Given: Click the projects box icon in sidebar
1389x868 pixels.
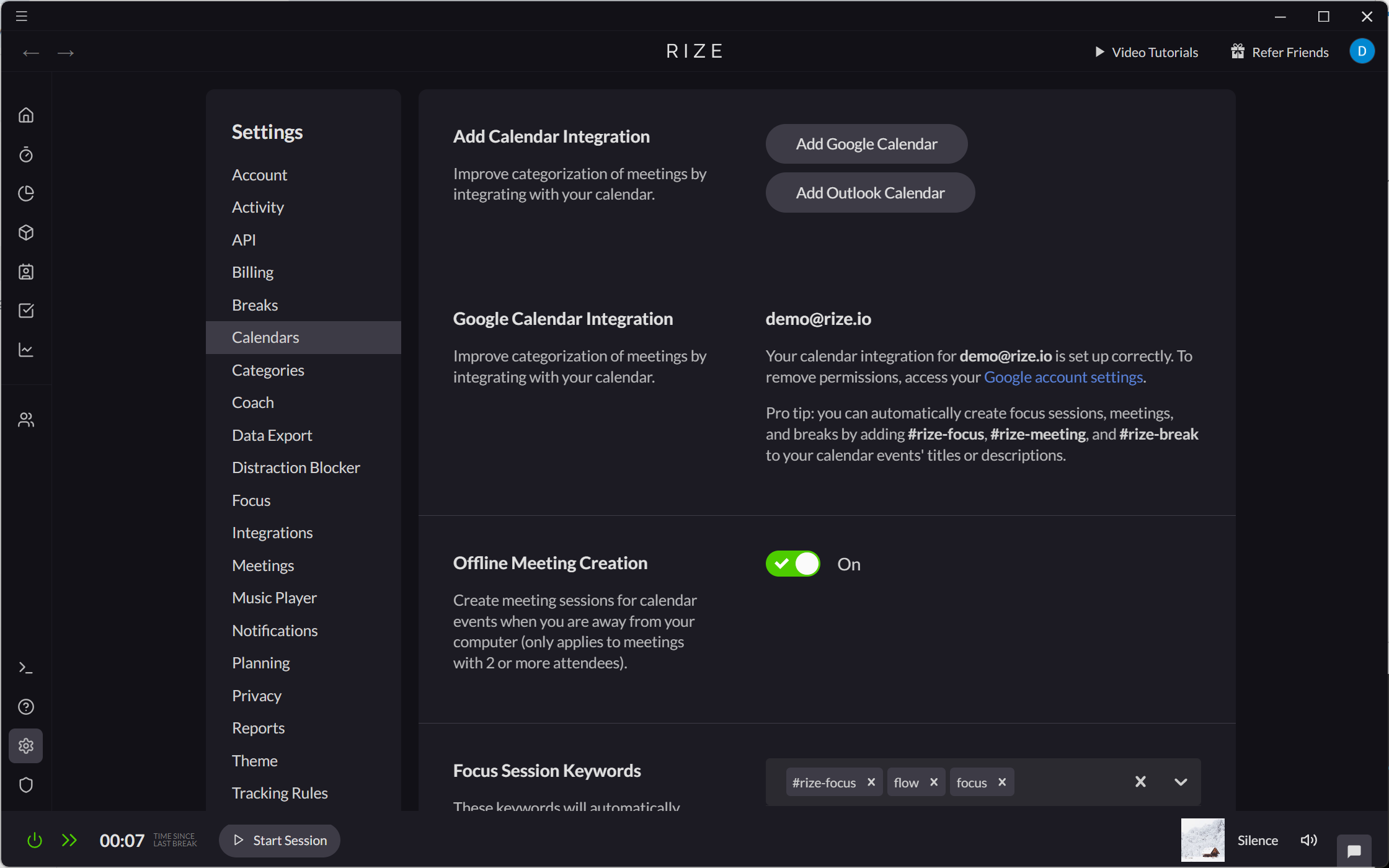Looking at the screenshot, I should click(26, 232).
